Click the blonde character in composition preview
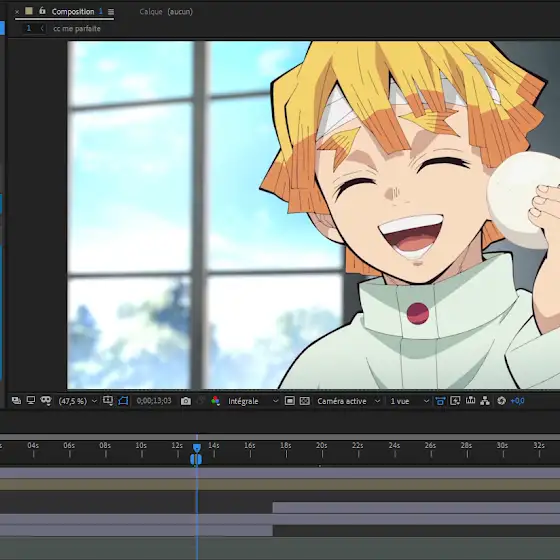The height and width of the screenshot is (560, 560). click(x=411, y=214)
